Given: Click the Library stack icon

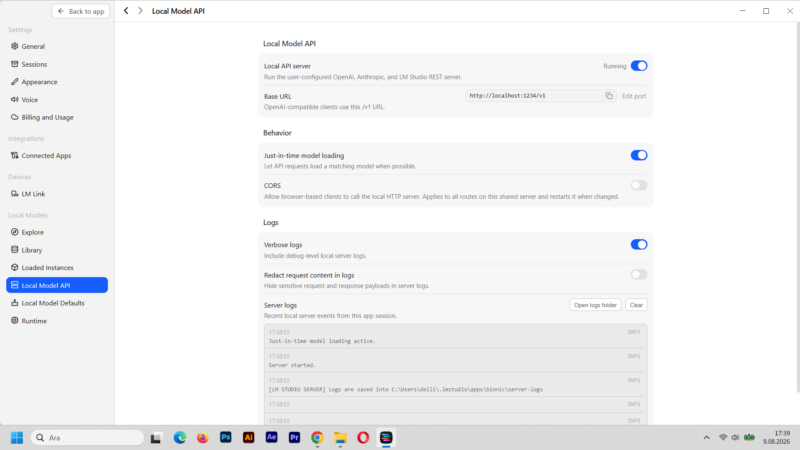Looking at the screenshot, I should coord(14,249).
